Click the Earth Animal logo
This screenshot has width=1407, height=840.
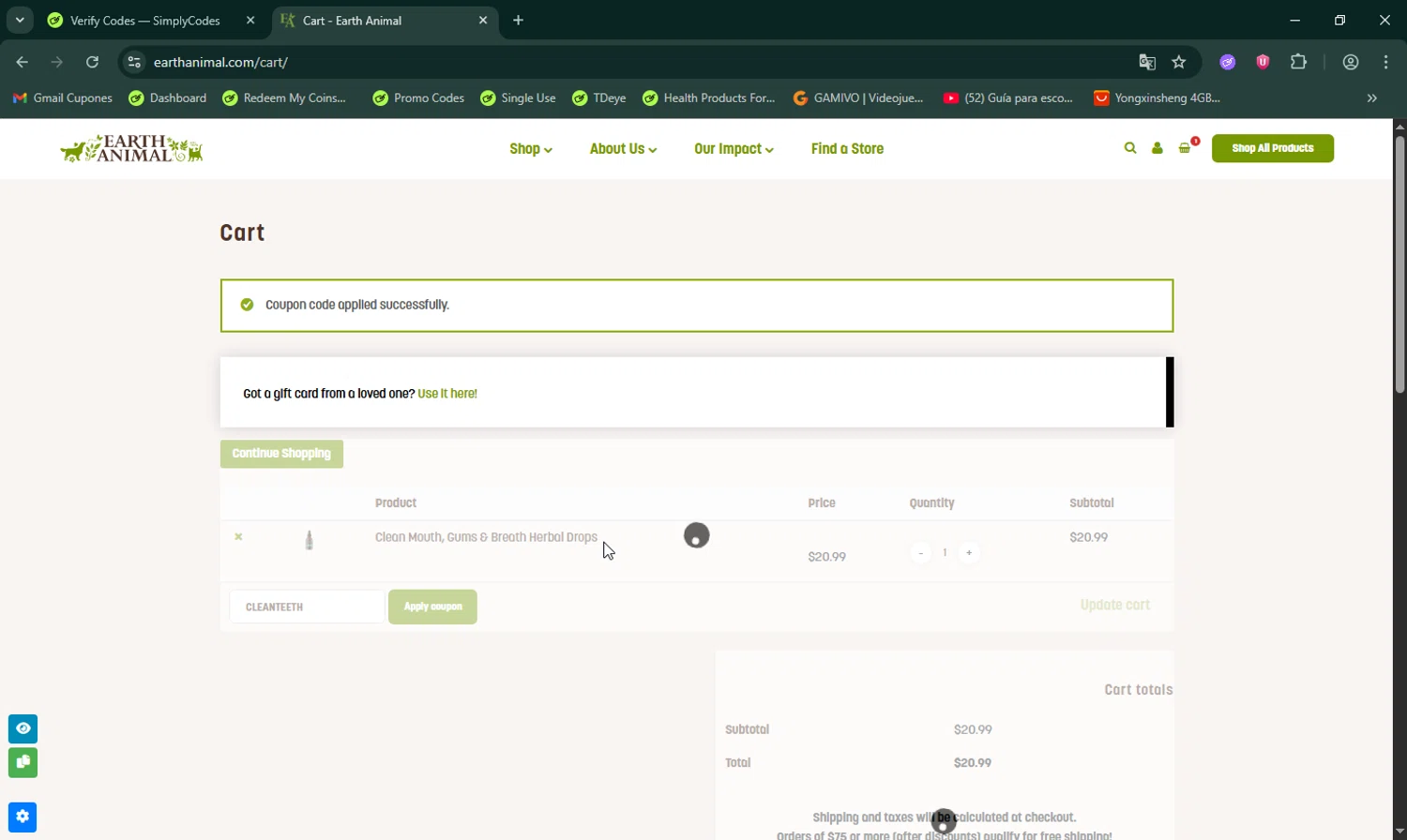pyautogui.click(x=131, y=148)
